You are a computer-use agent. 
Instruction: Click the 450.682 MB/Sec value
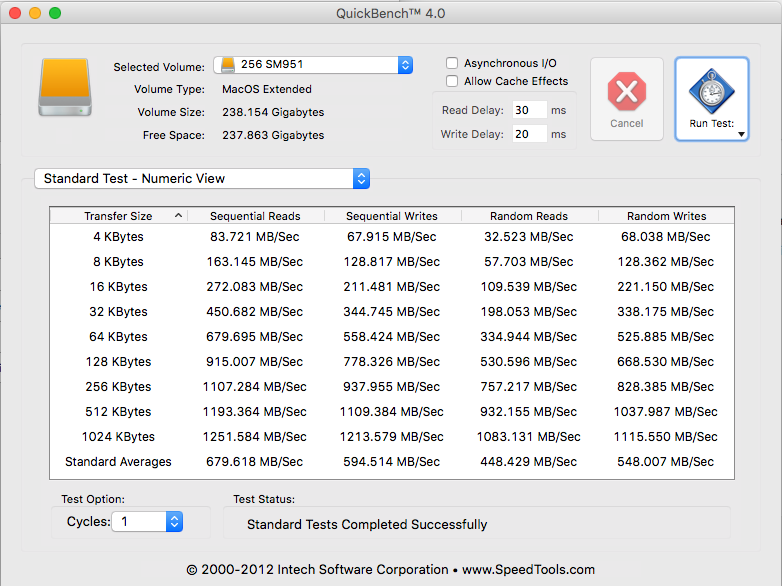[x=255, y=312]
